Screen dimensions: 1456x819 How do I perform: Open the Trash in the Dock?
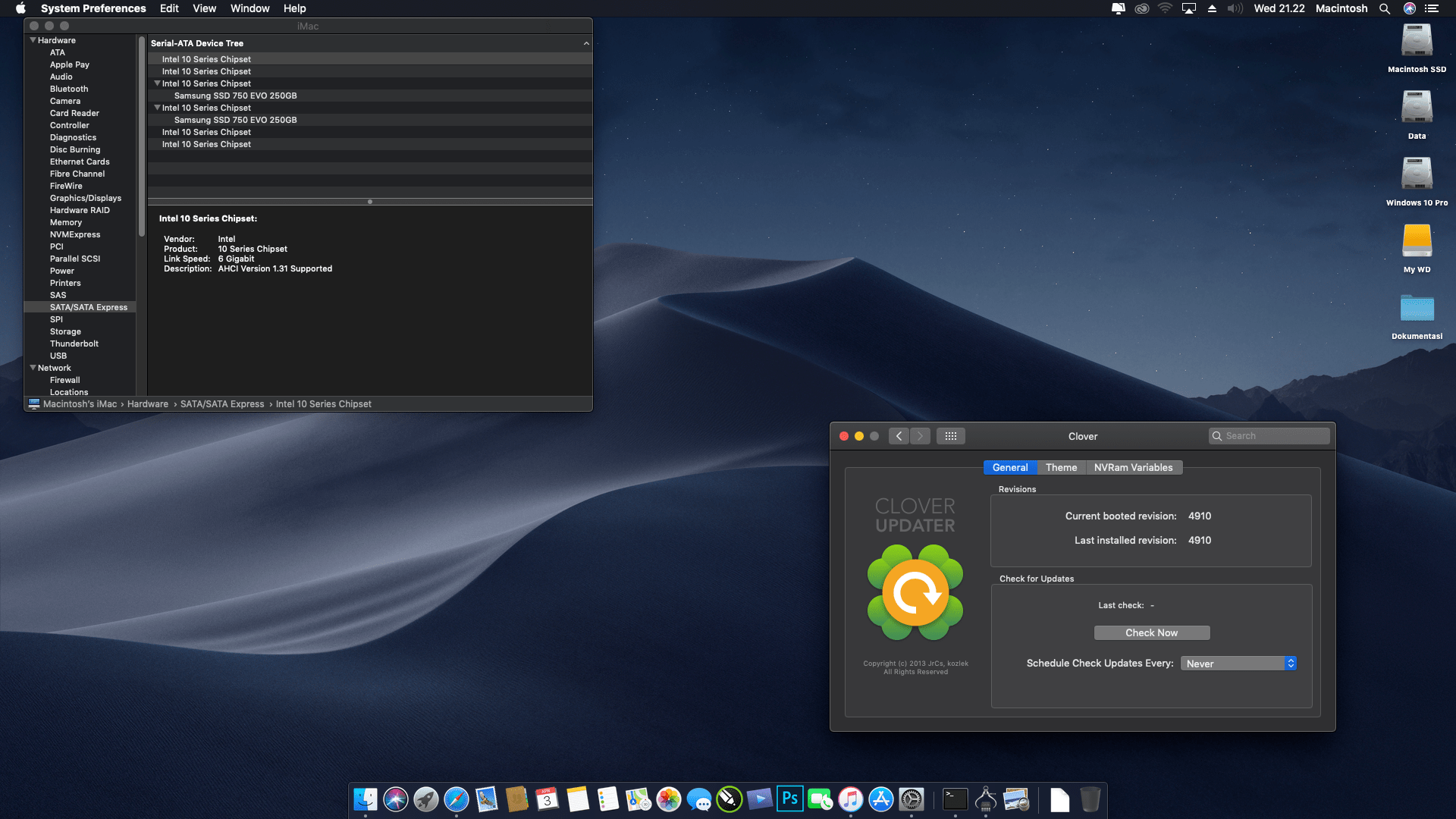(x=1090, y=799)
